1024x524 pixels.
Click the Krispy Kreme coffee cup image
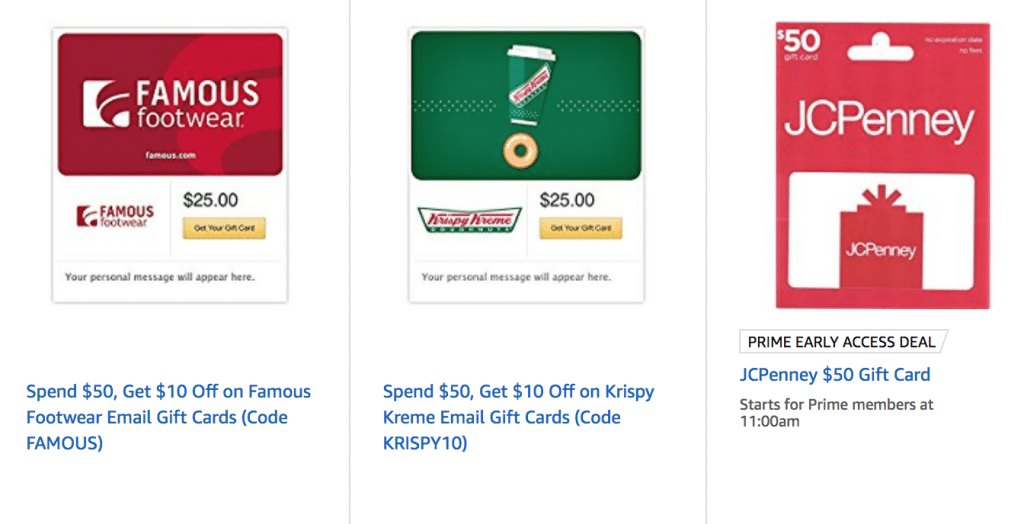tap(525, 83)
